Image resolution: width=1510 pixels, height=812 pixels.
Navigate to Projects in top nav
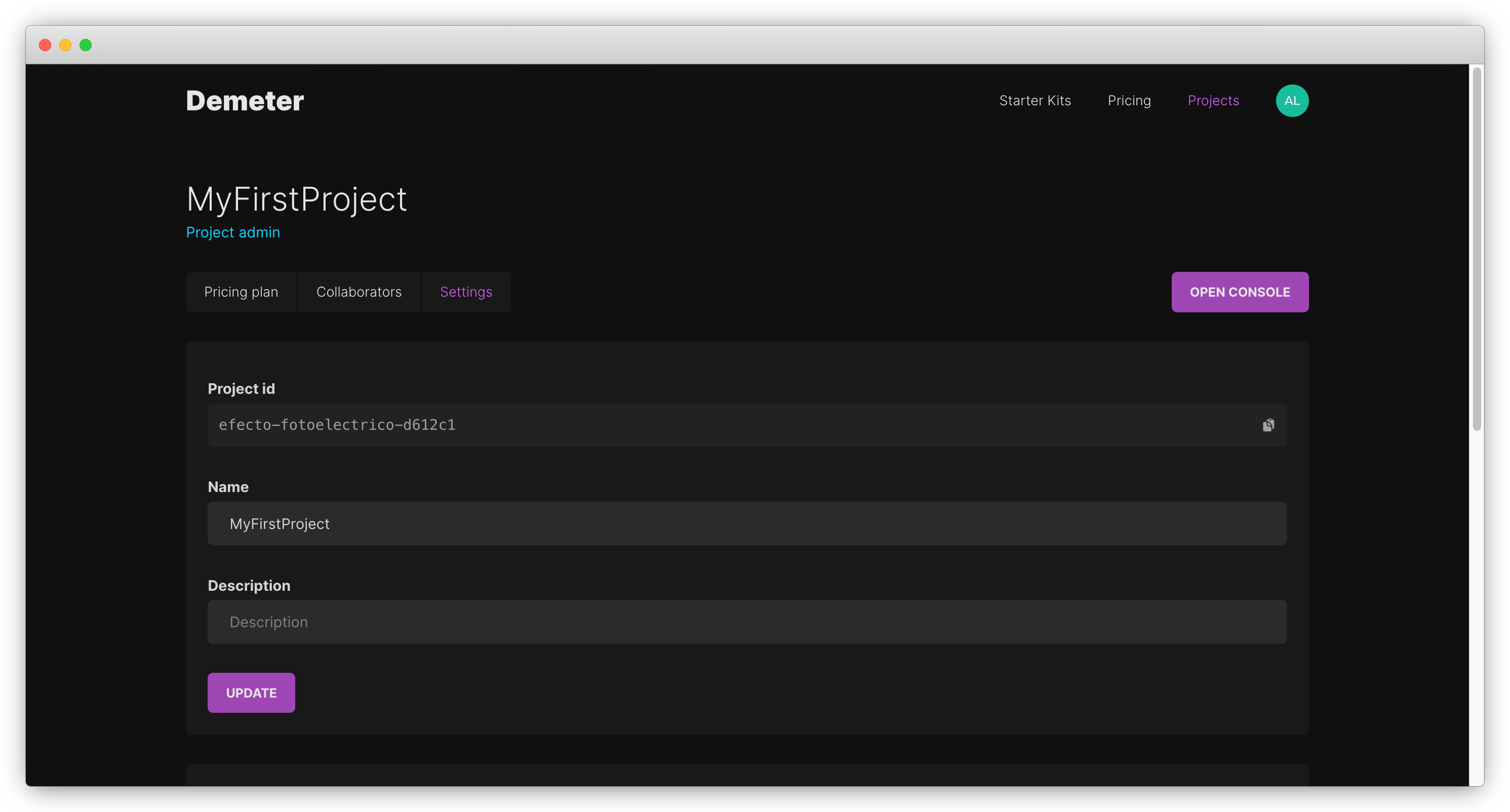tap(1213, 101)
